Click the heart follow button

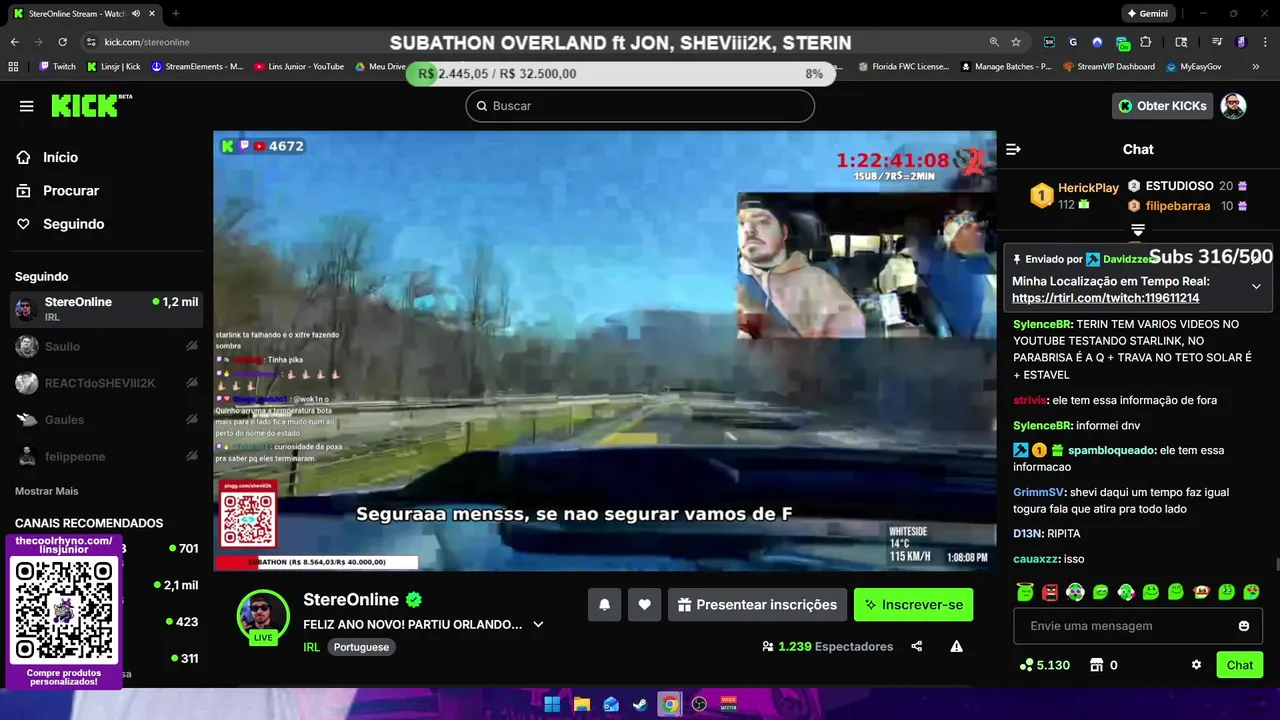point(644,604)
